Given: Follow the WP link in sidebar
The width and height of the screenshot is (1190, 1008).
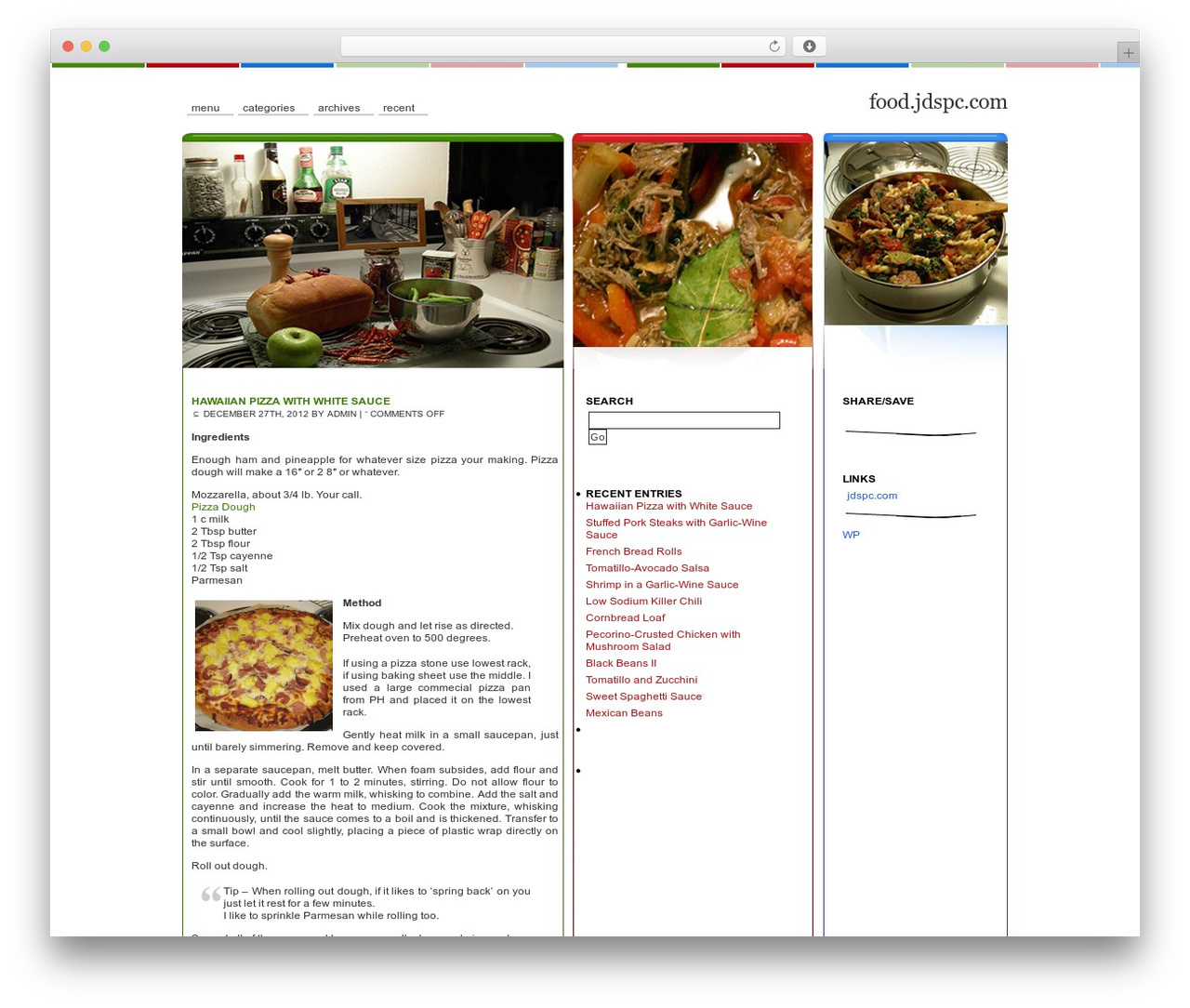Looking at the screenshot, I should coord(852,535).
